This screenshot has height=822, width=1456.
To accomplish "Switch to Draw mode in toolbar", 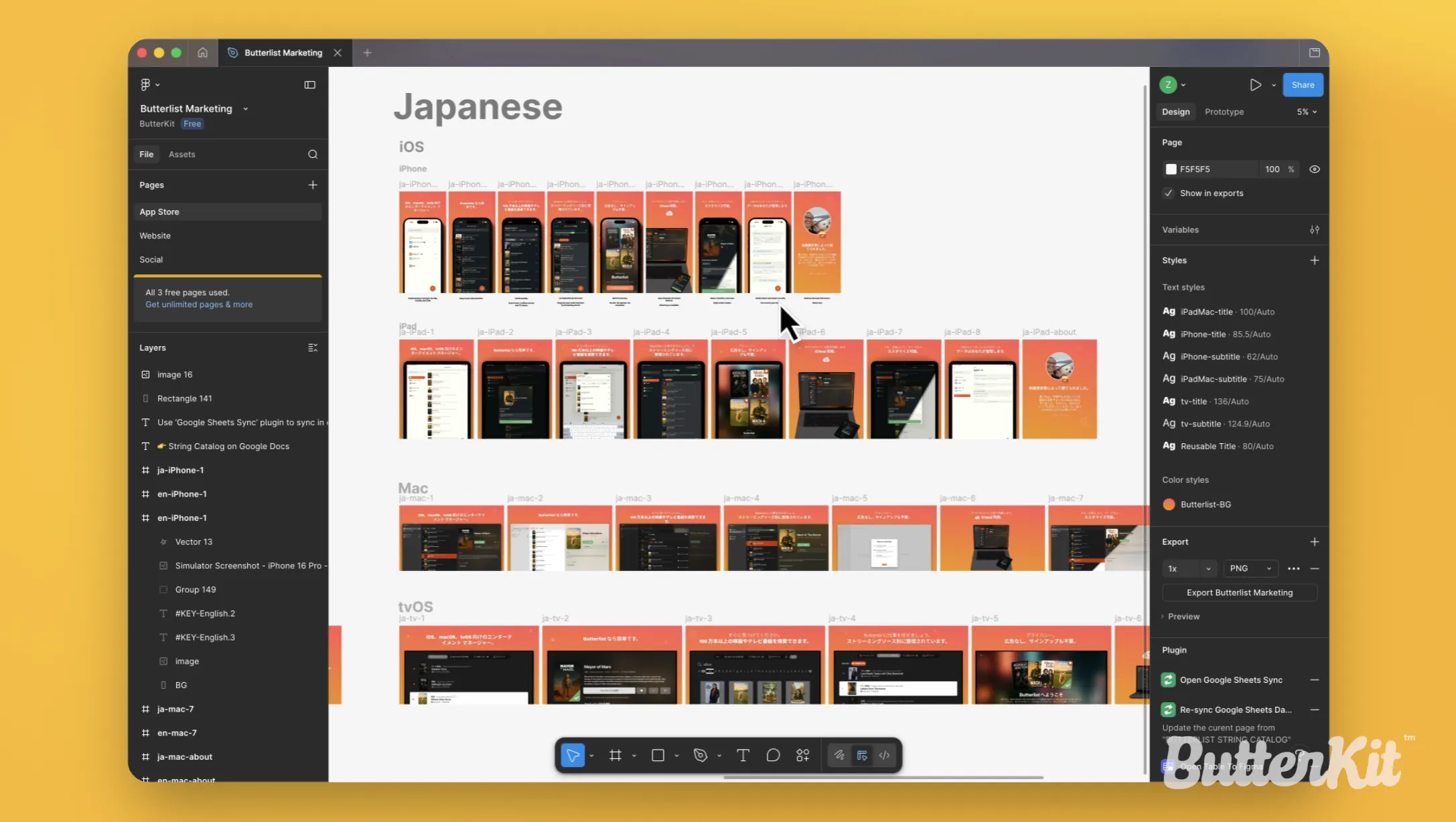I will click(x=839, y=755).
